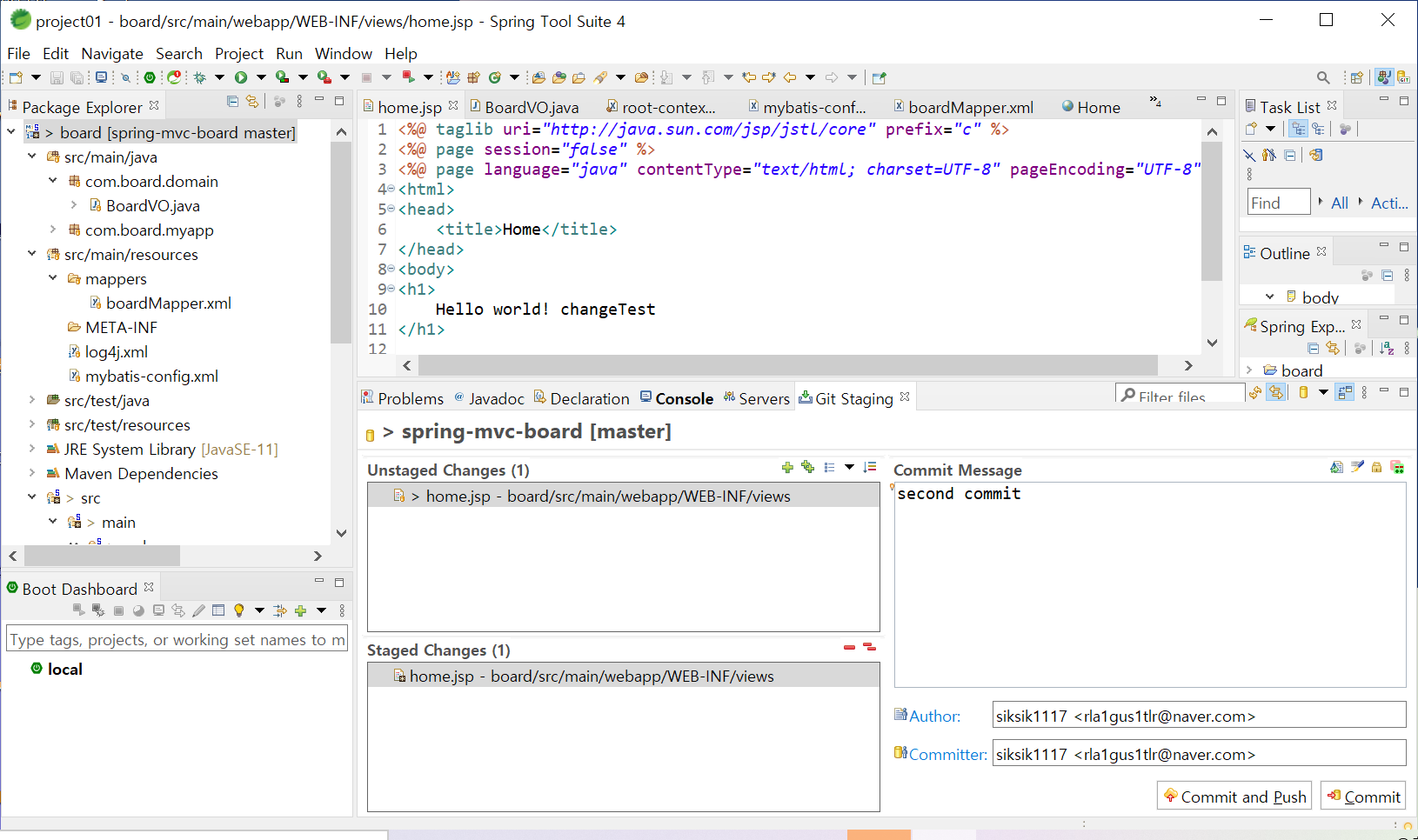The image size is (1418, 840).
Task: Expand the com.board.myapp package
Action: pyautogui.click(x=53, y=230)
